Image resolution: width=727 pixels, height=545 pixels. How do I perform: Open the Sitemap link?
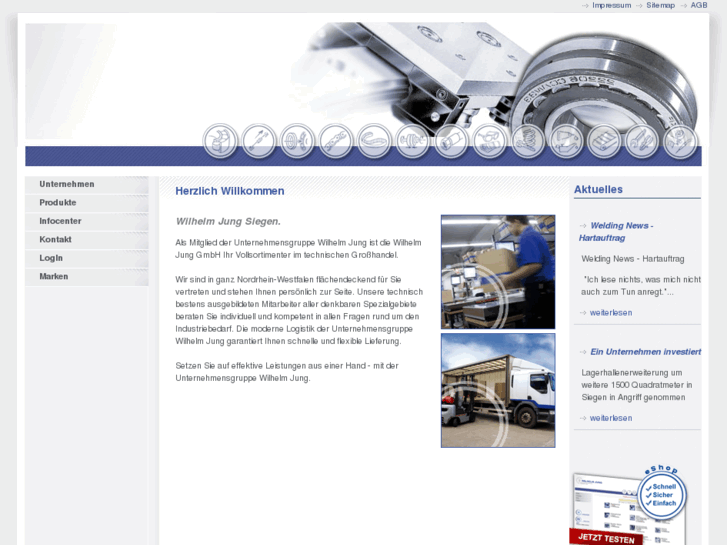660,6
